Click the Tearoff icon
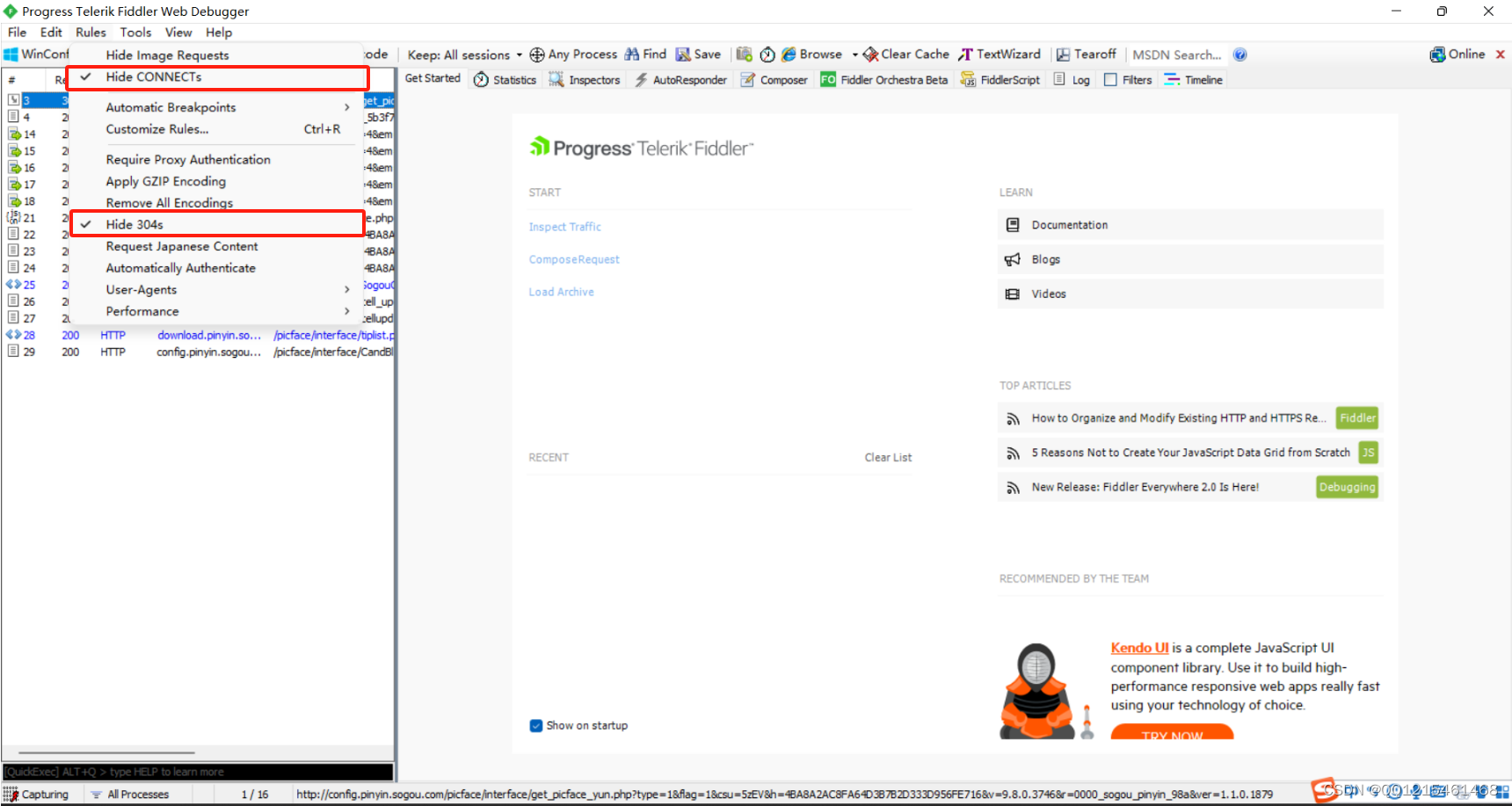 (1063, 54)
